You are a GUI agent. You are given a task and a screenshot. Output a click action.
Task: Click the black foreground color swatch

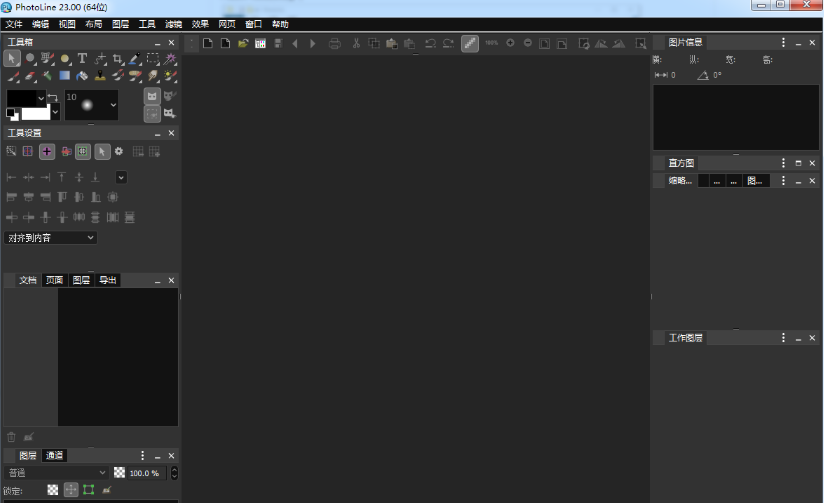point(22,98)
